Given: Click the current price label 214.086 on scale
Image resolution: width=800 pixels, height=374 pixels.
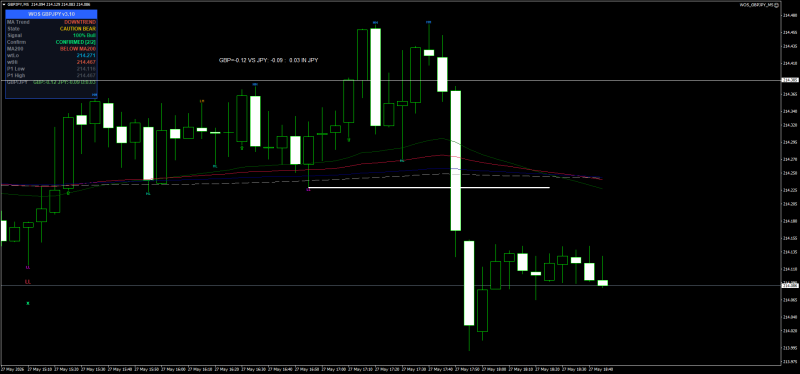Looking at the screenshot, I should [790, 285].
